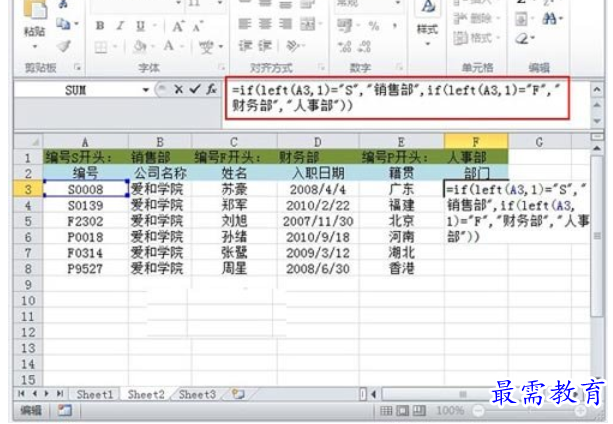The image size is (613, 424).
Task: Click the horizontal scrollbar thumb
Action: [463, 394]
